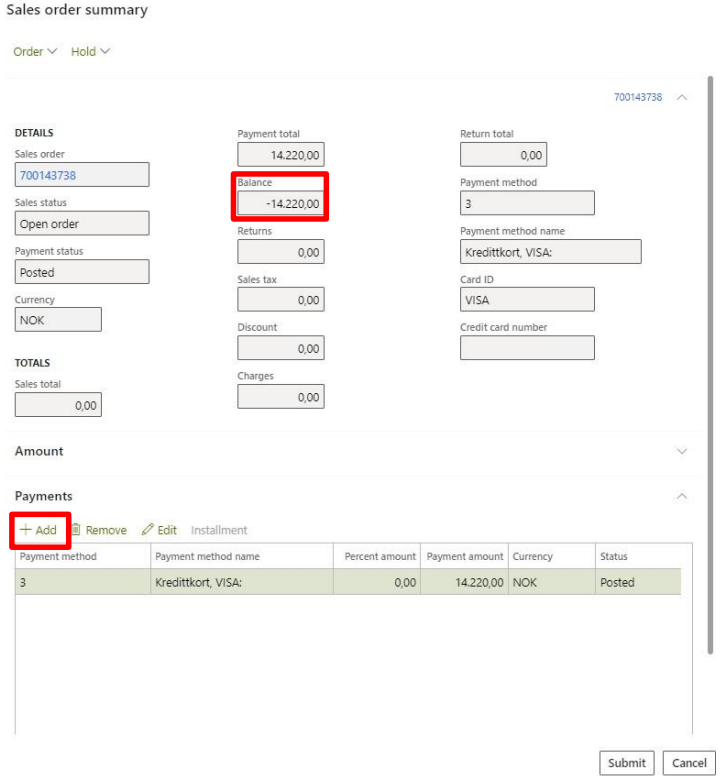Open sales order 700143738 link in Details
This screenshot has width=728, height=776.
[x=48, y=175]
